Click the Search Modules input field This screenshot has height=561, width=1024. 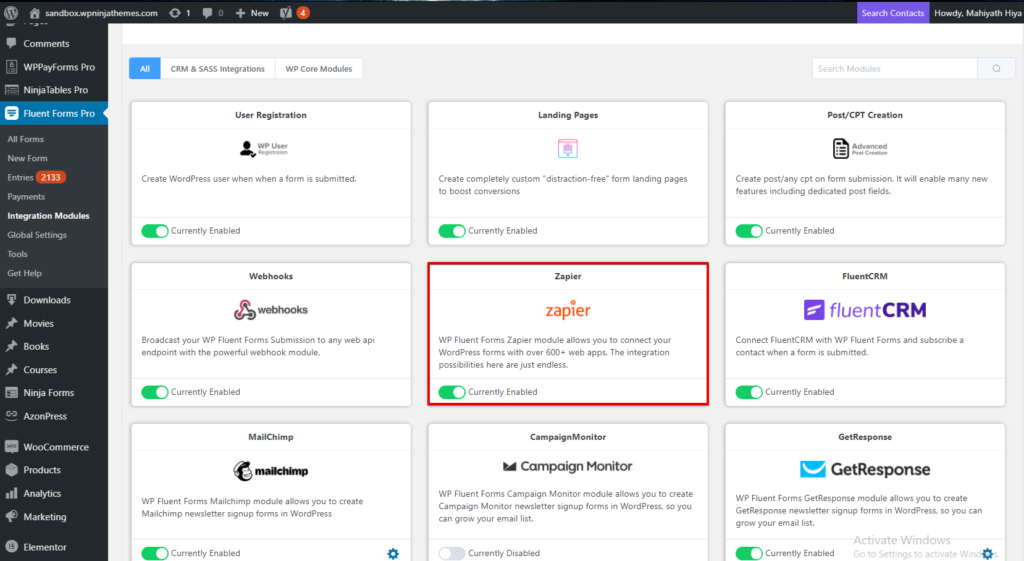click(x=895, y=69)
